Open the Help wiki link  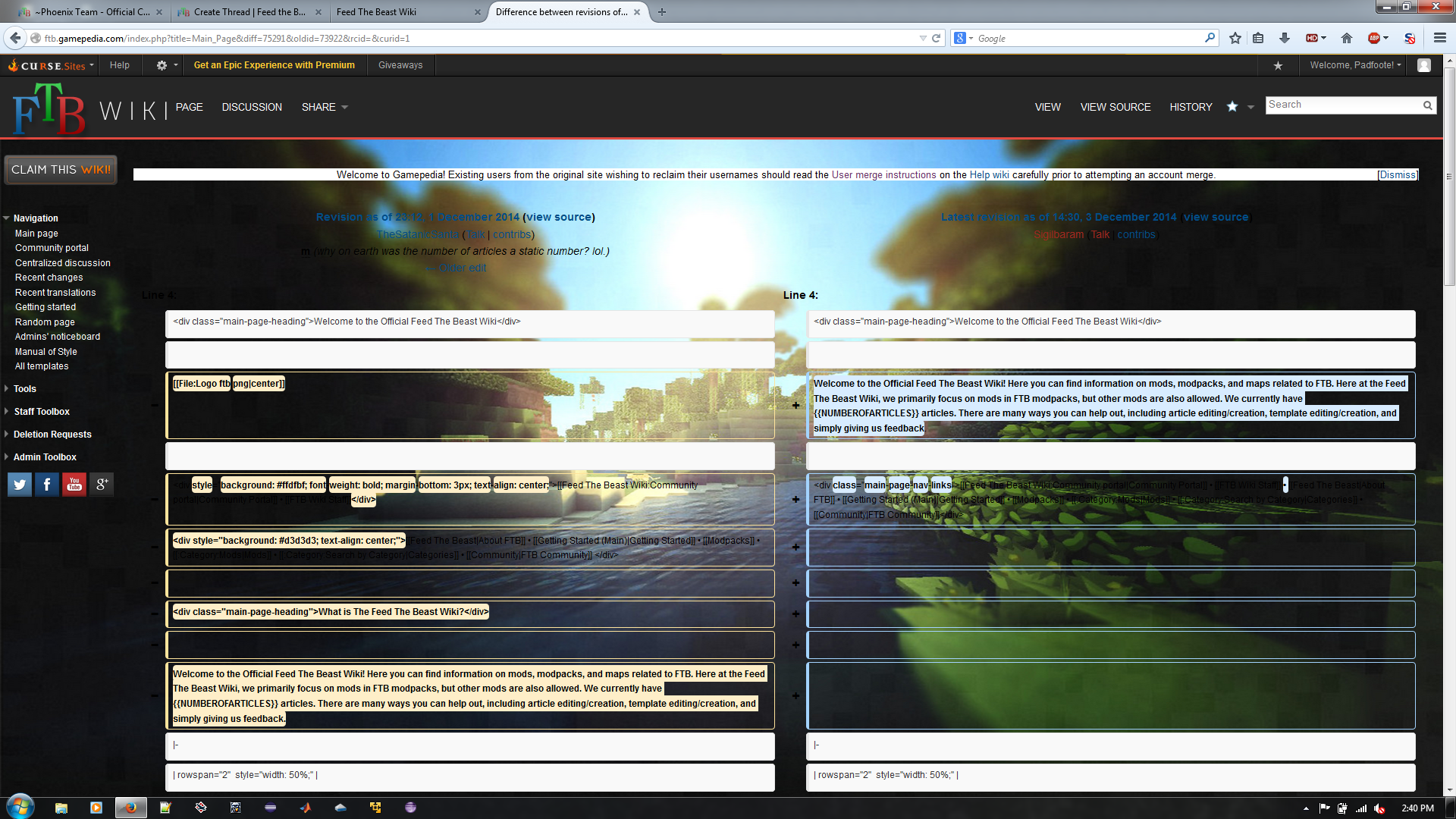[989, 175]
